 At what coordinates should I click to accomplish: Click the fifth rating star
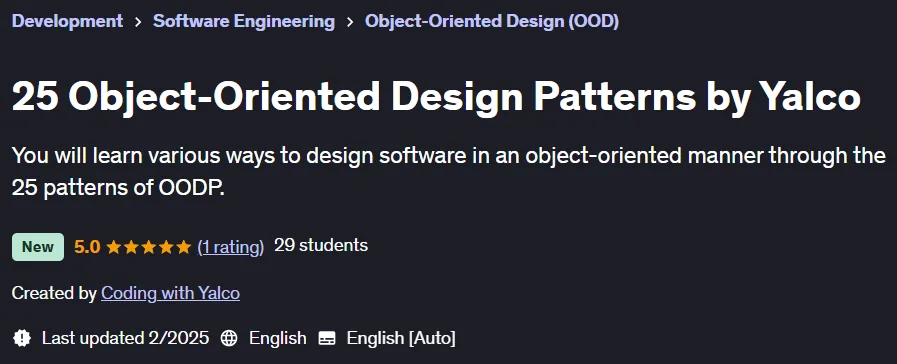(183, 247)
